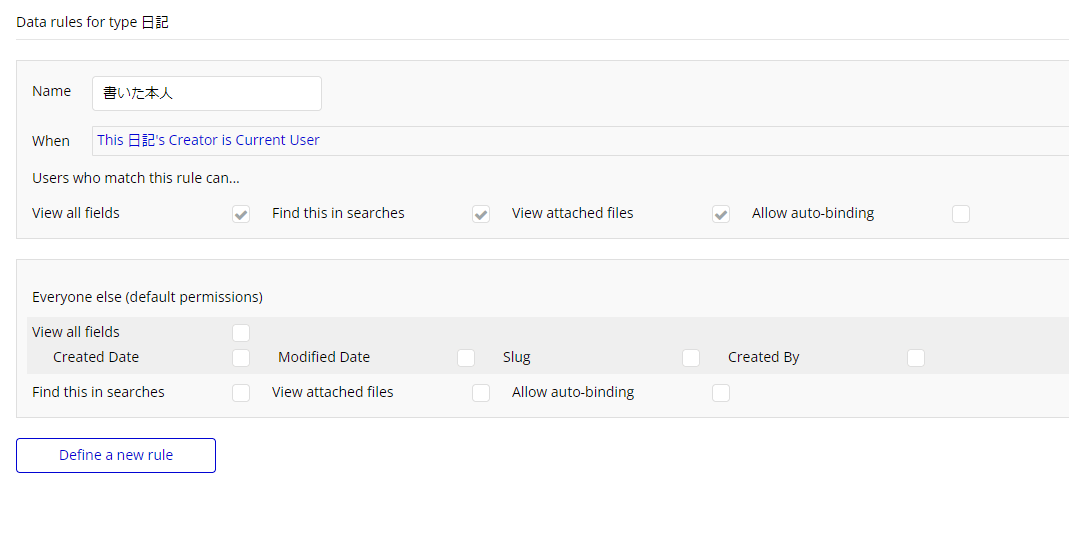Click "Current User" in the When expression
This screenshot has height=534, width=1069.
(x=277, y=141)
